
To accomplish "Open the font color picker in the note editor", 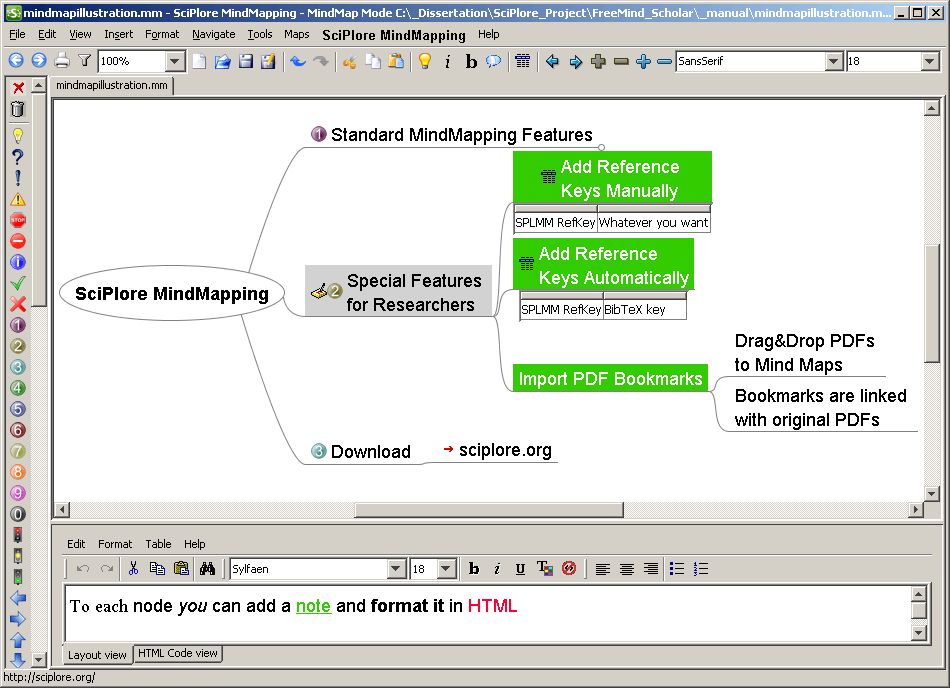I will coord(545,568).
